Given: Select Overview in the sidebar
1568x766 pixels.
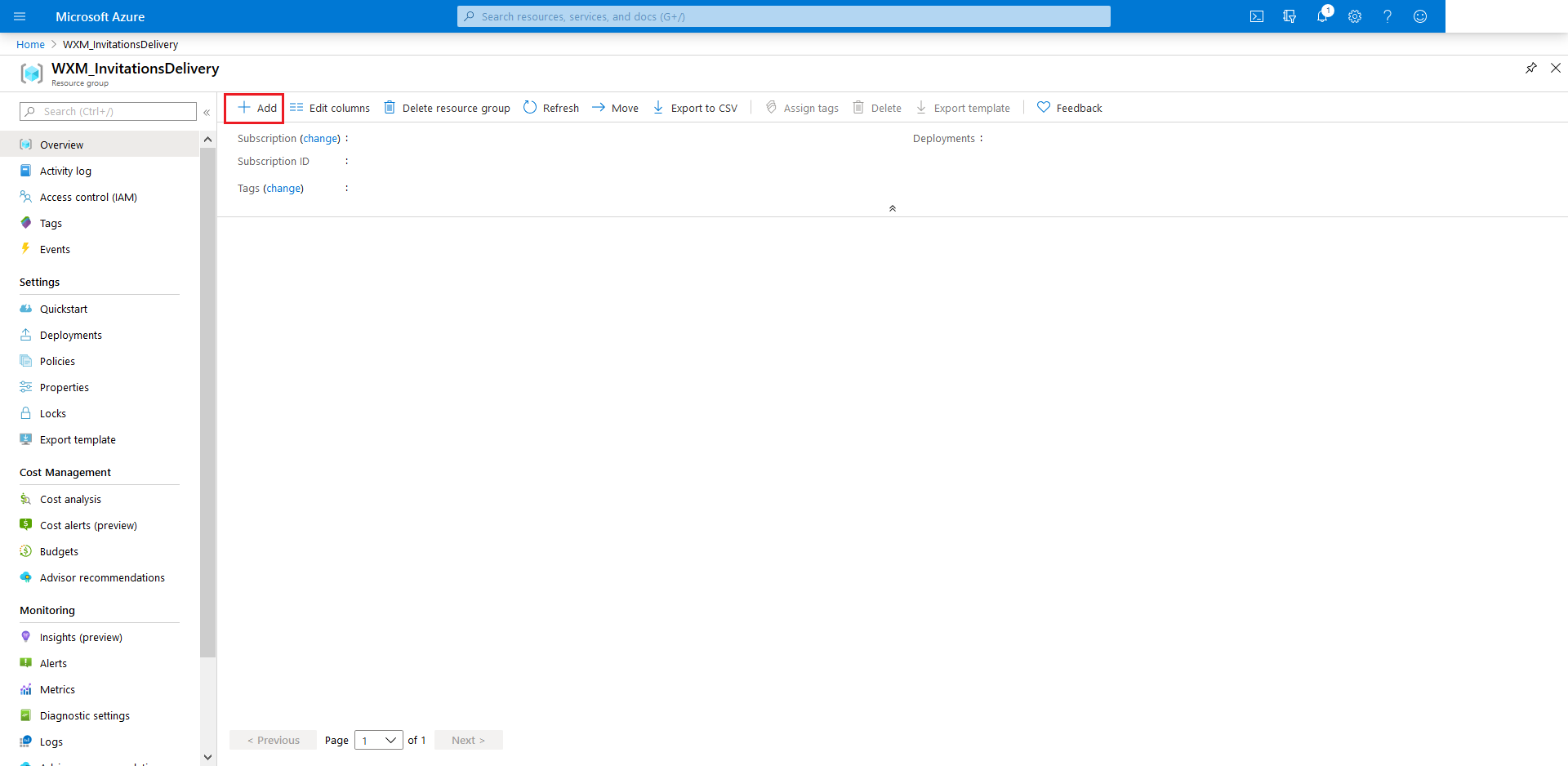Looking at the screenshot, I should tap(100, 145).
